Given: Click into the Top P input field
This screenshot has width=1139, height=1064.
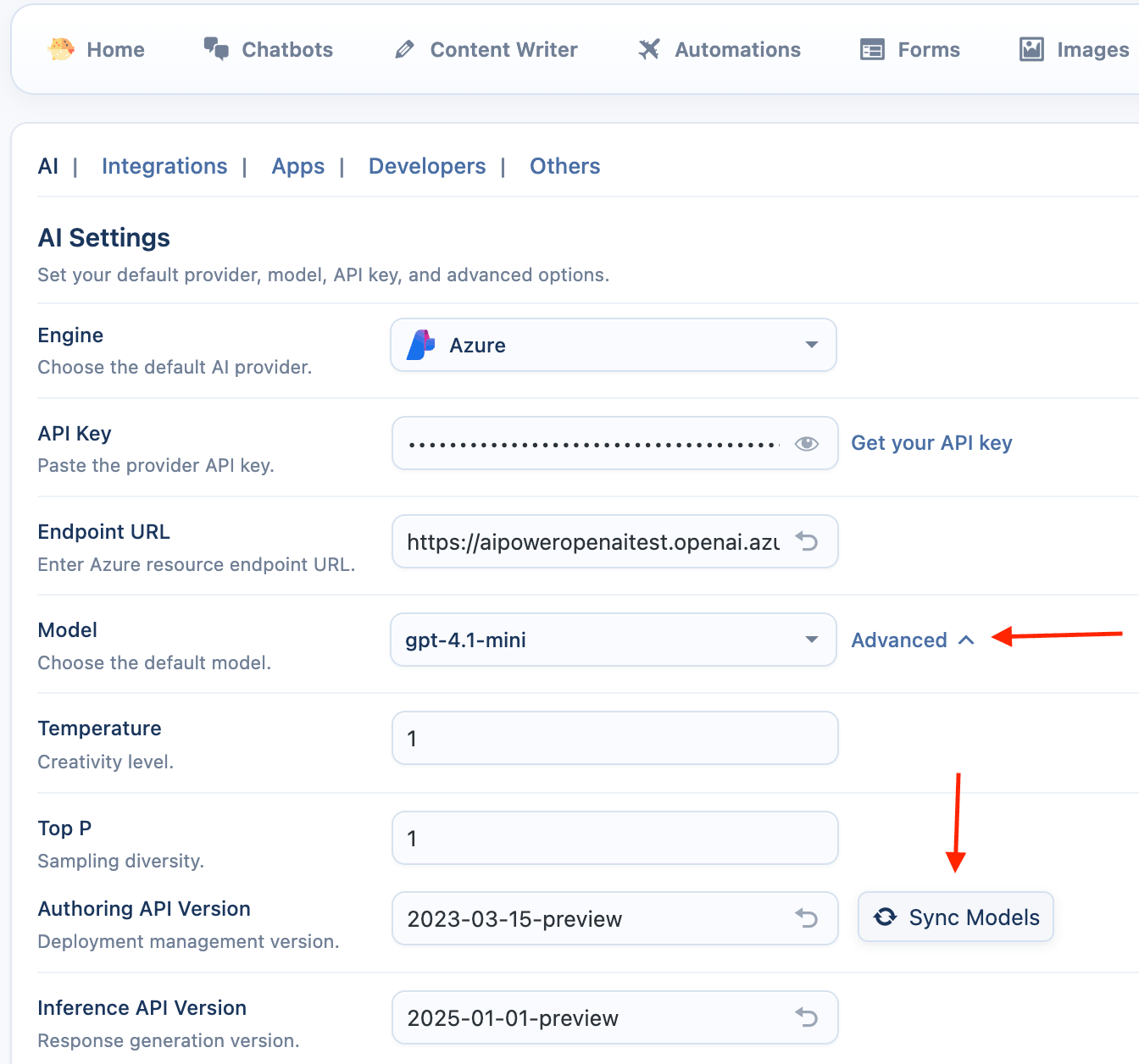Looking at the screenshot, I should (614, 838).
